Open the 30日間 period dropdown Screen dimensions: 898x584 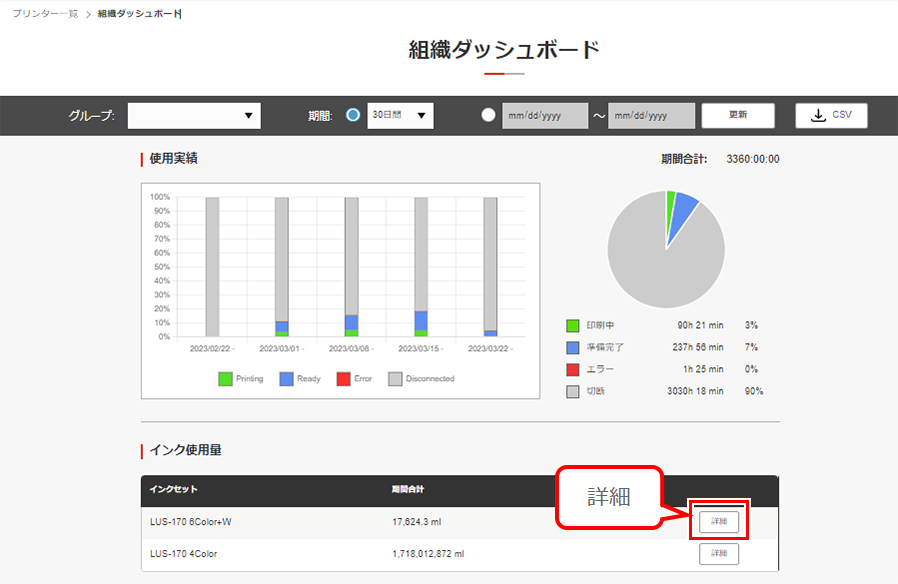(x=400, y=114)
